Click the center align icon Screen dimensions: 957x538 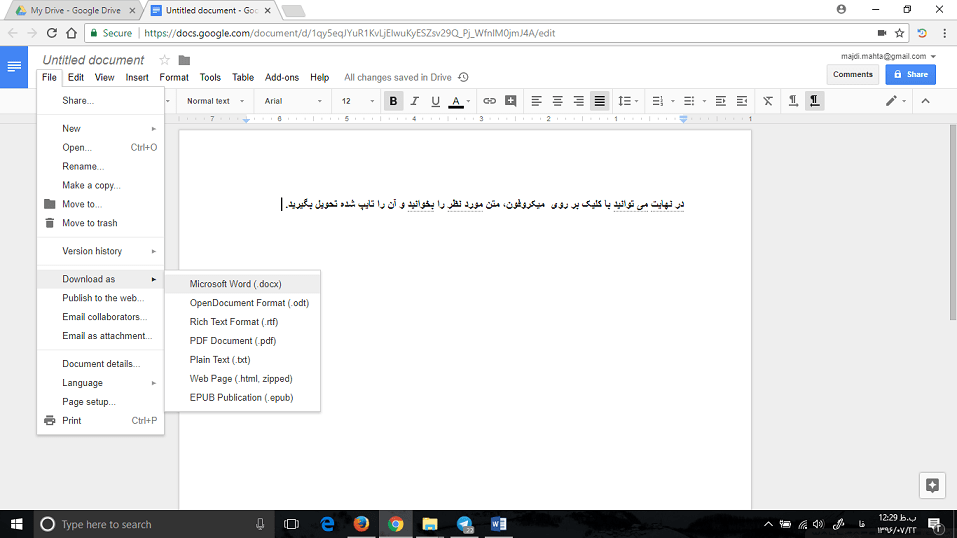point(557,101)
